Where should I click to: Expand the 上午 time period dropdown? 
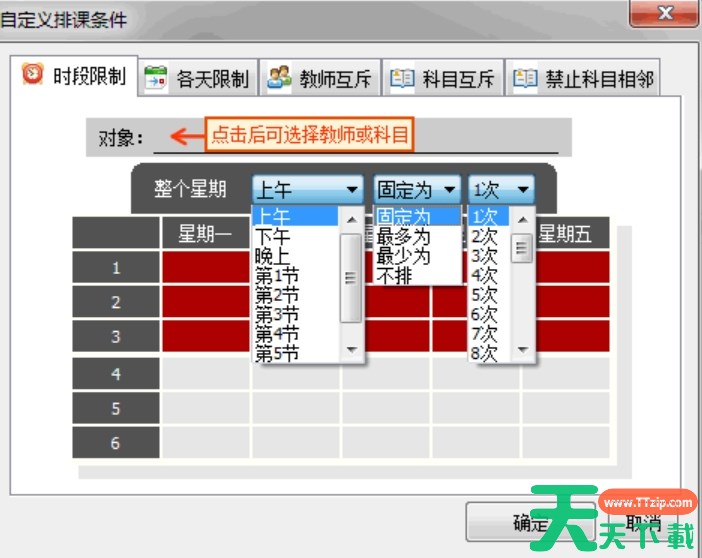[308, 189]
